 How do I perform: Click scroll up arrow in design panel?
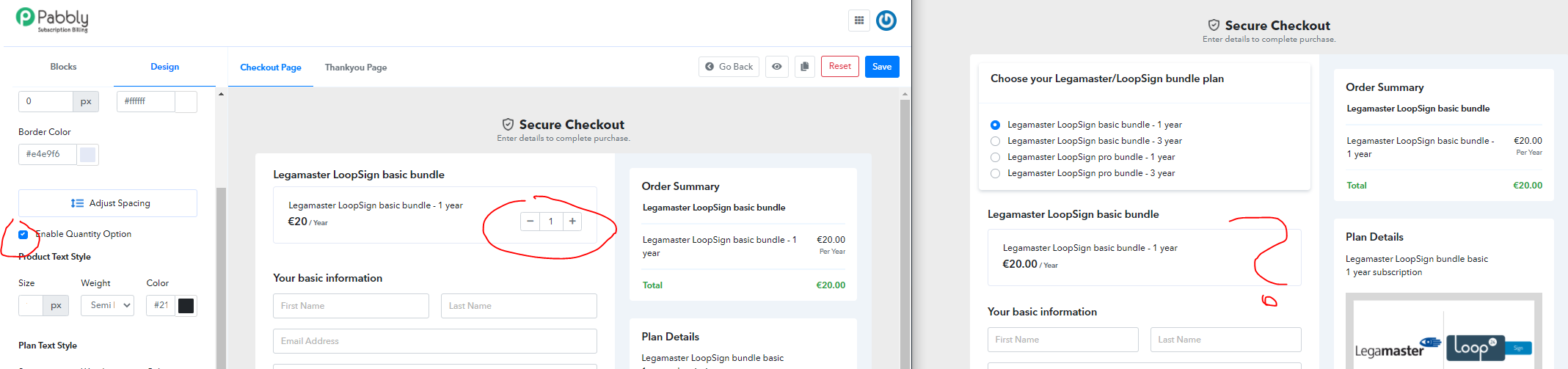[x=221, y=94]
